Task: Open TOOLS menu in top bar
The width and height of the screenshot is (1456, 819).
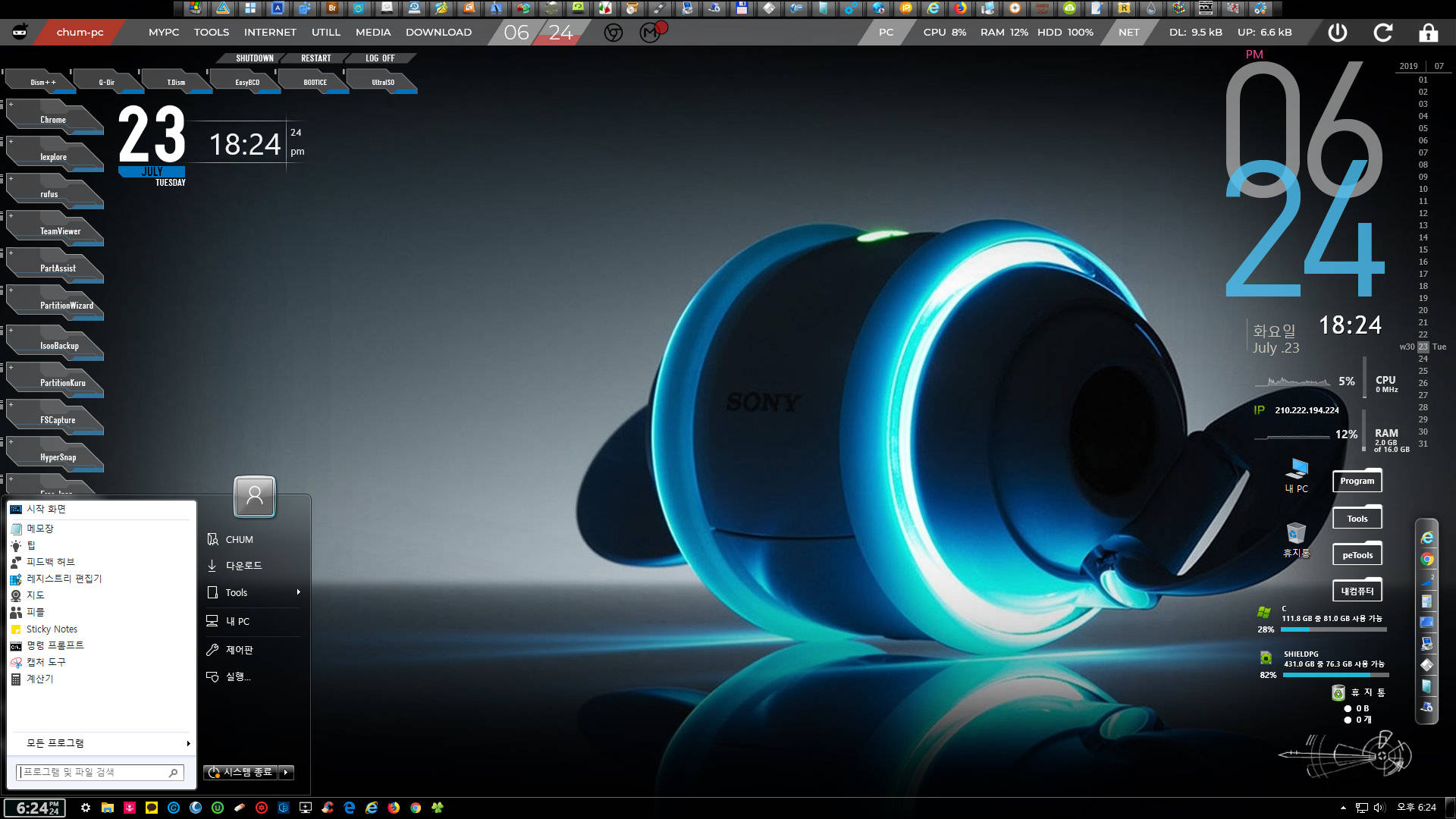Action: point(212,33)
